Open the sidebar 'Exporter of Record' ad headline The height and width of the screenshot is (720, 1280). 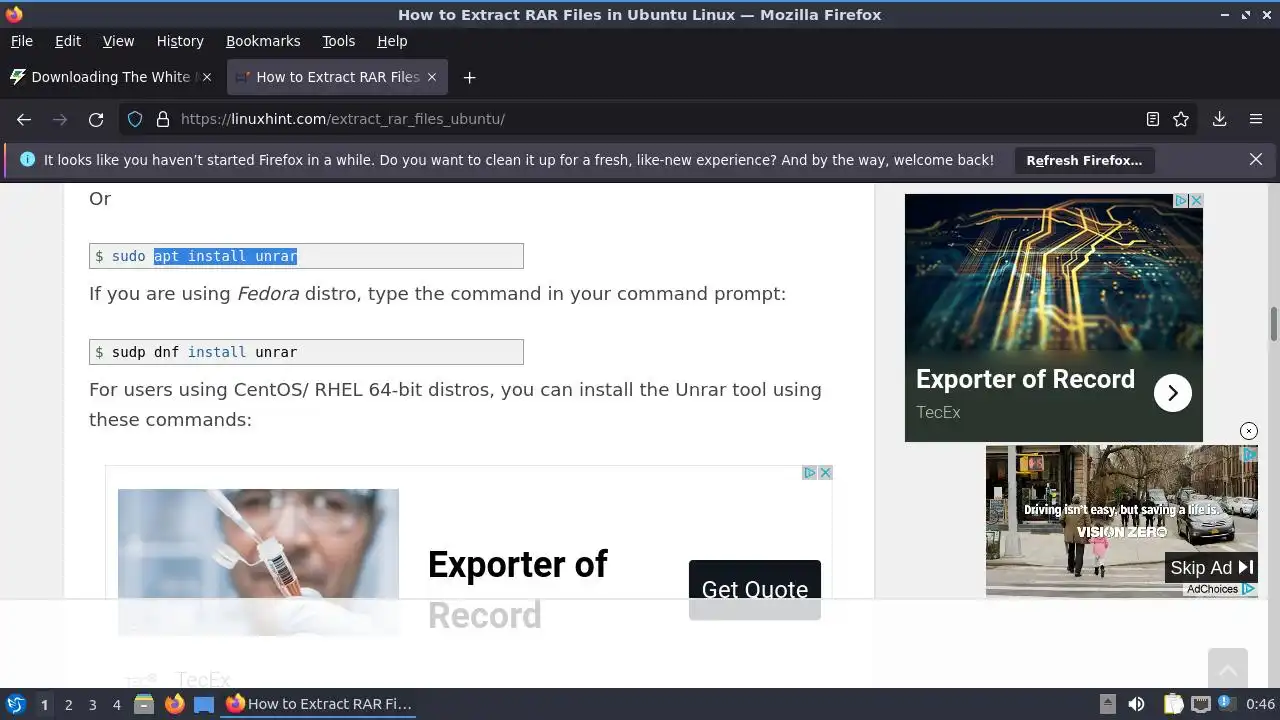point(1025,379)
